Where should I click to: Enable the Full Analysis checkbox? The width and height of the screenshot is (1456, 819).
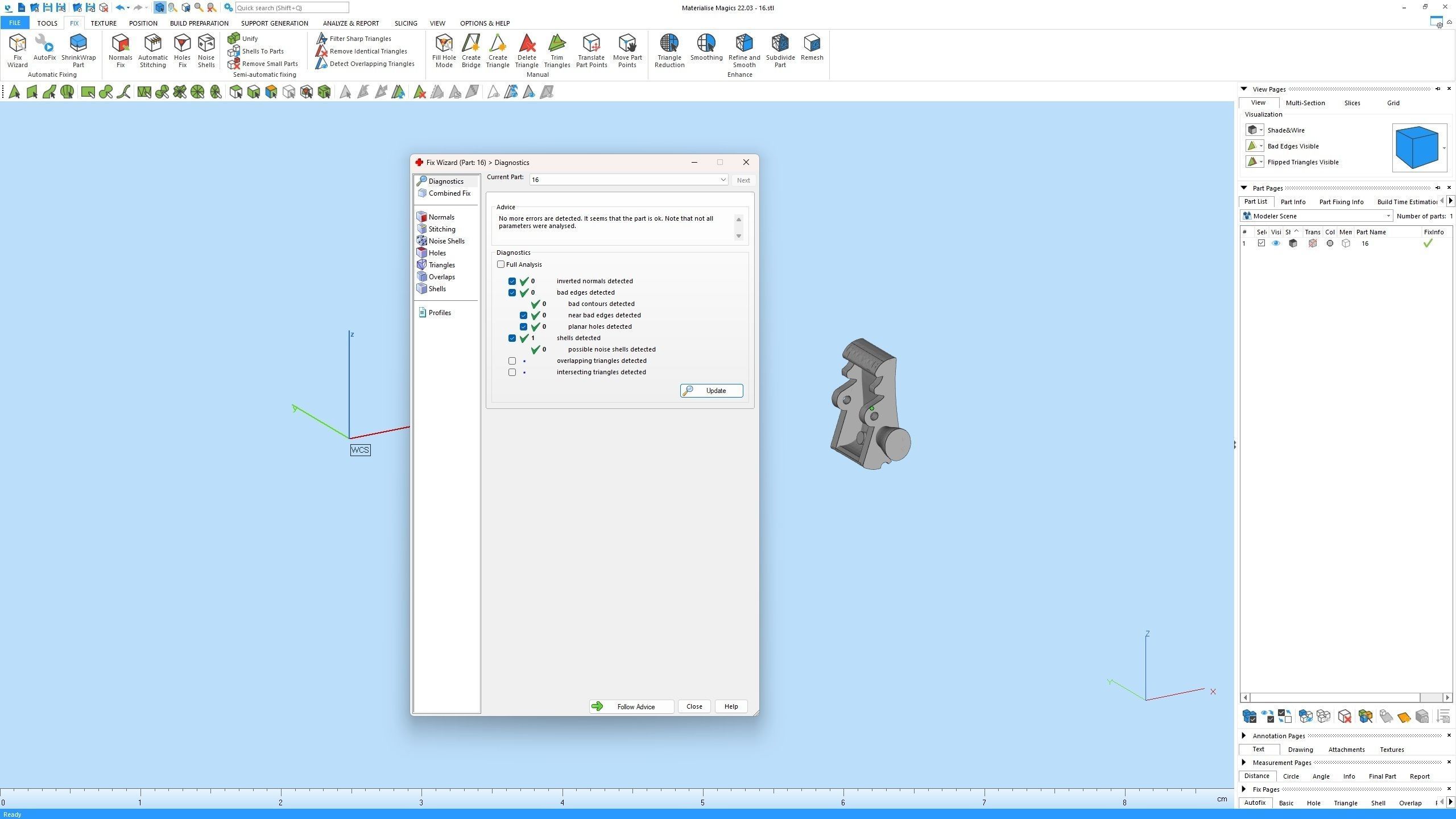coord(501,264)
